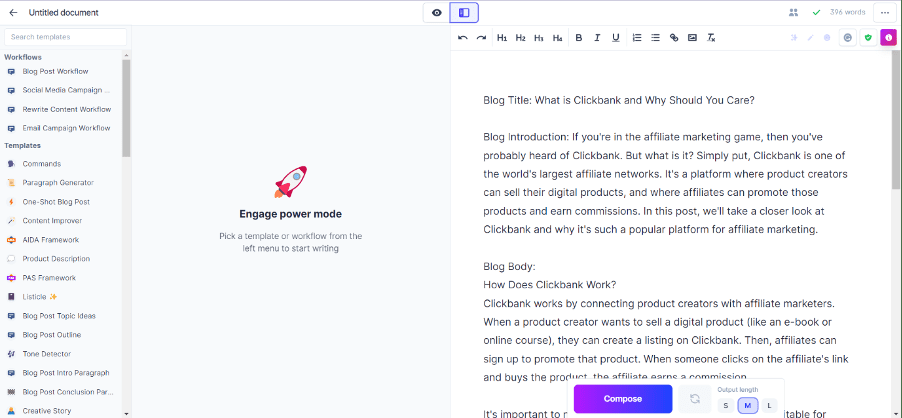This screenshot has height=418, width=902.
Task: Click the 'Blog Body:' line
Action: (x=510, y=267)
